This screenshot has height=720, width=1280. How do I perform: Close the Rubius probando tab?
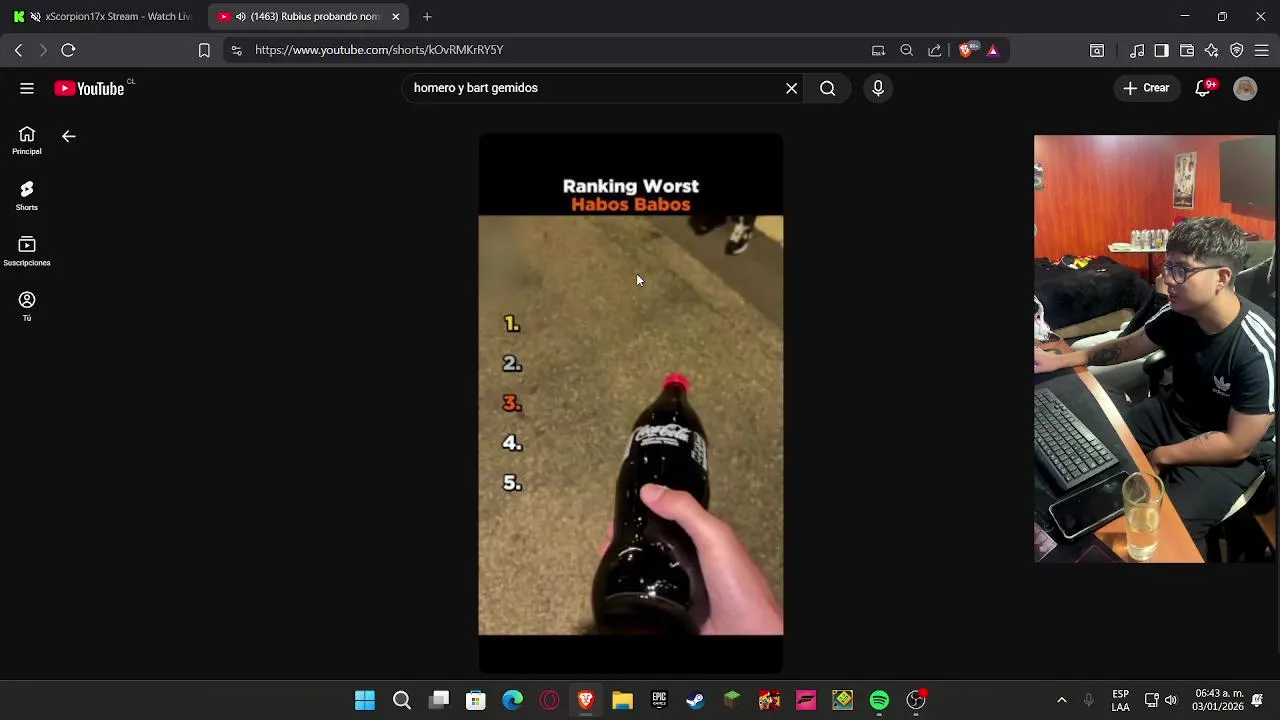pos(396,17)
